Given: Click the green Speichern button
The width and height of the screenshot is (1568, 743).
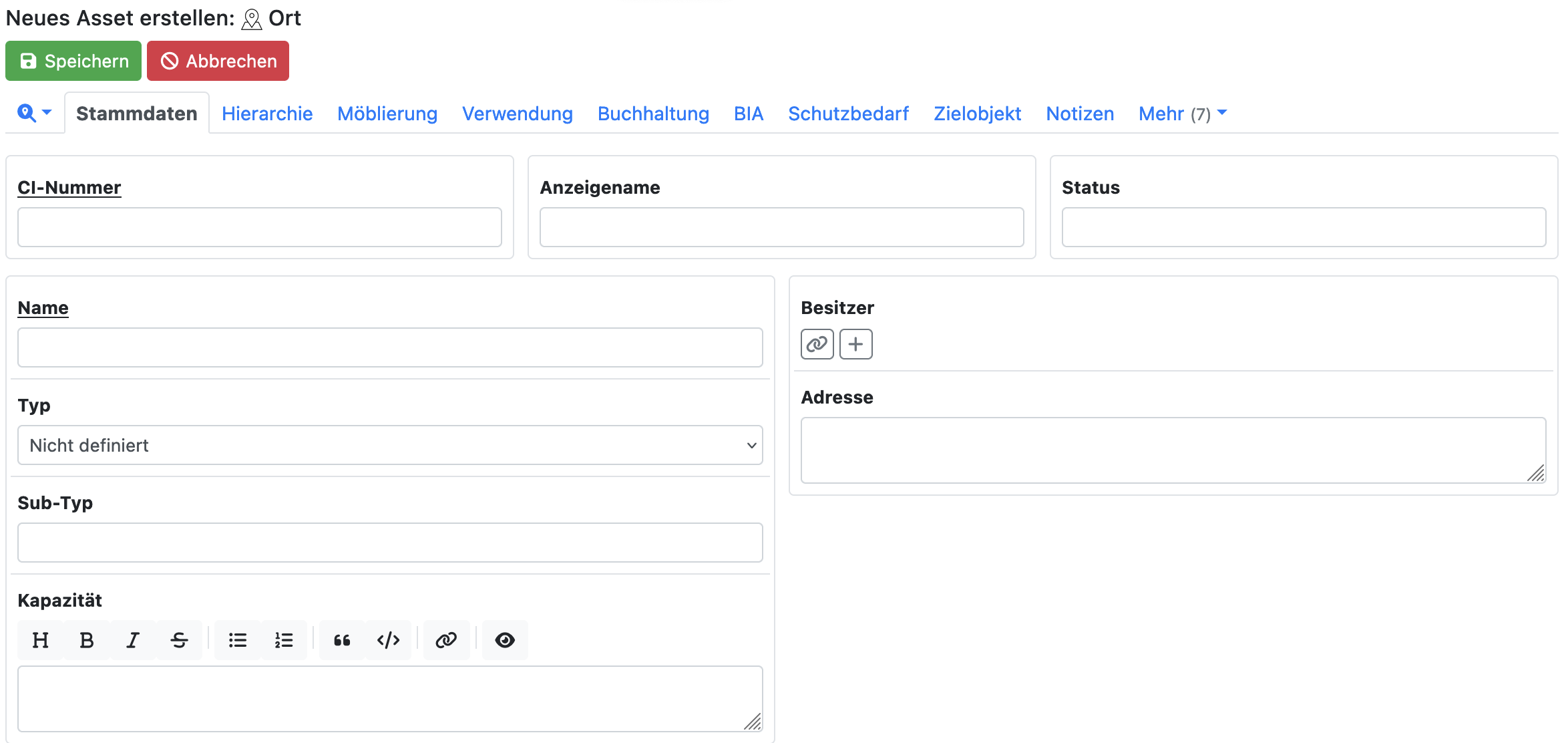Looking at the screenshot, I should tap(73, 61).
